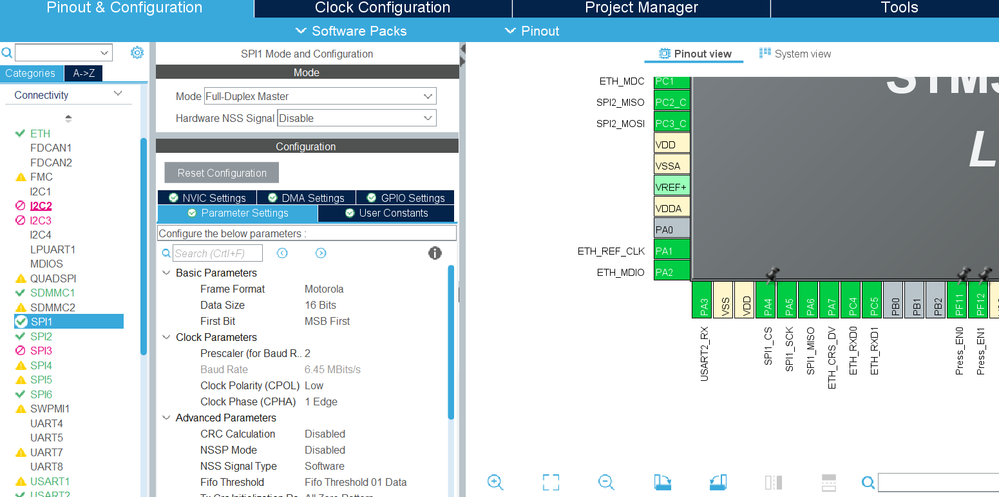Screen dimensions: 999x497
Task: Click the Prescaler value 2
Action: [x=308, y=353]
